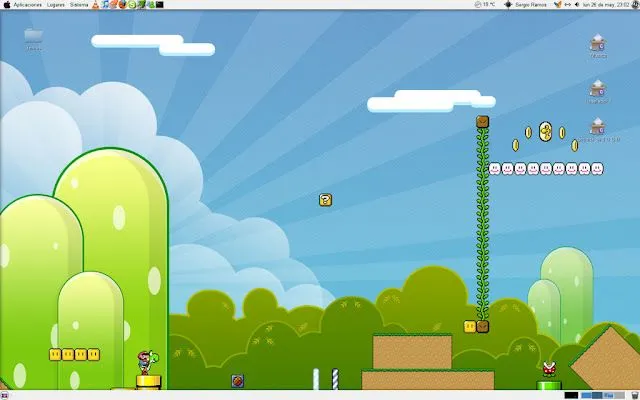Click the round green launcher icon
Screen dimensions: 640x400
[132, 5]
